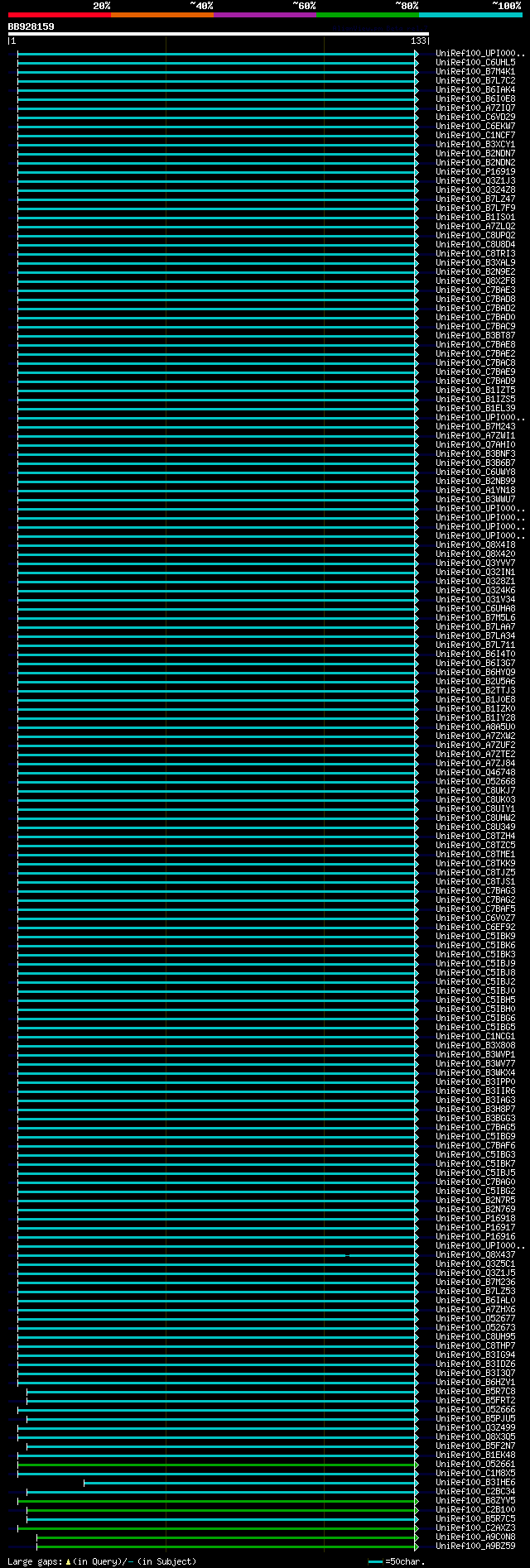This screenshot has width=530, height=1568.
Task: Select subject UniRef100_Q46748
Action: coord(476,772)
